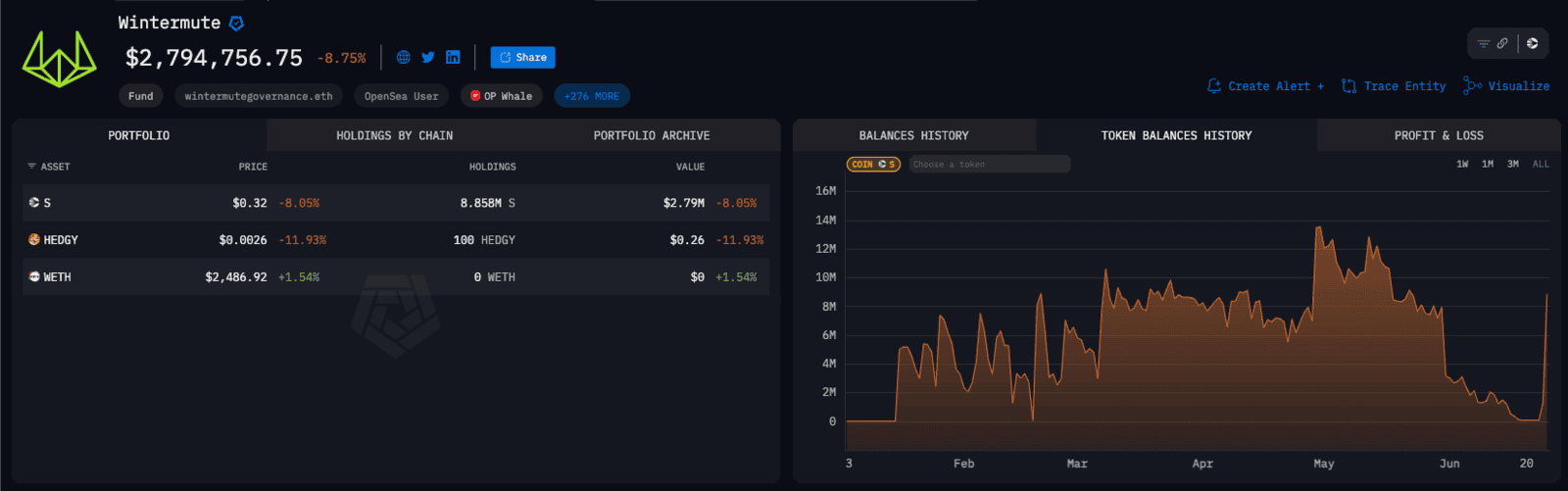This screenshot has height=491, width=1568.
Task: Click the HEDGY -11.93% price change
Action: coord(303,240)
